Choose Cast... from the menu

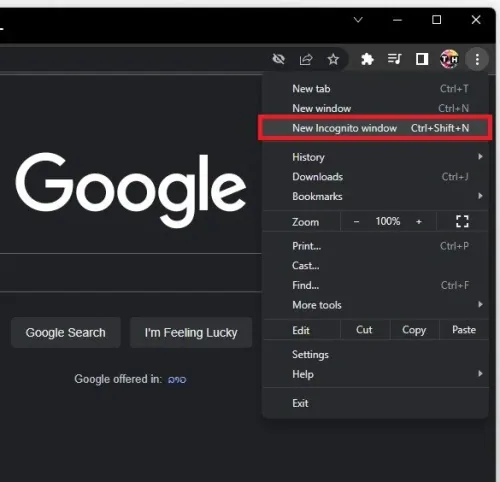(375, 266)
